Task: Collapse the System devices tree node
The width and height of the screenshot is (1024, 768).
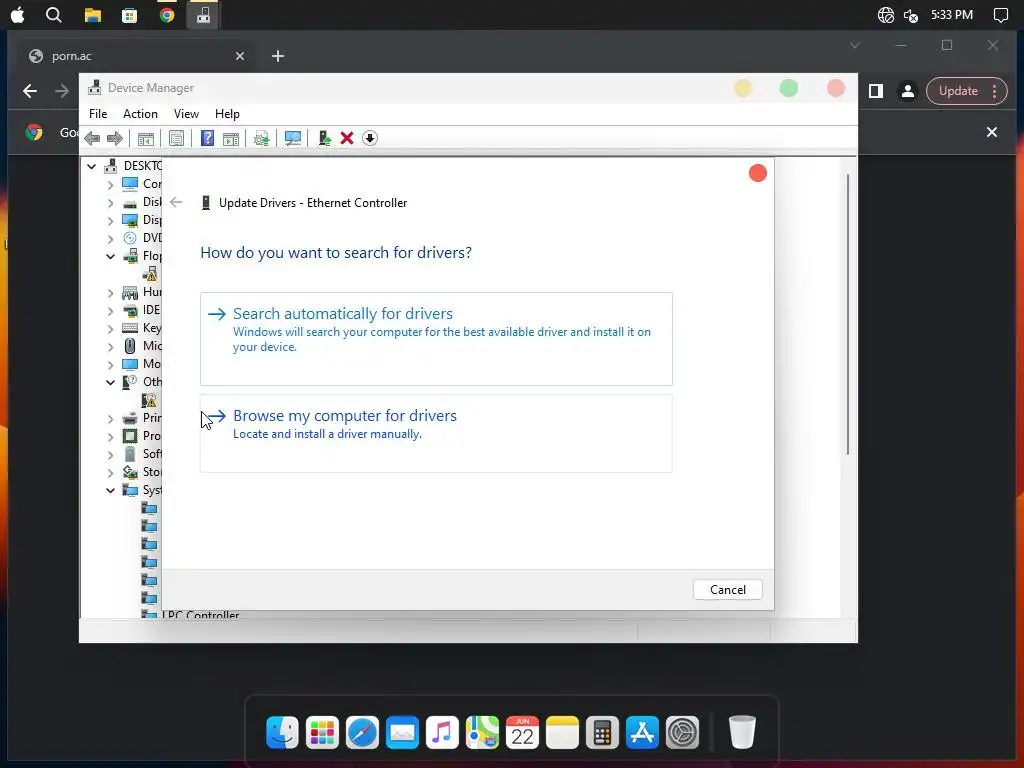Action: point(110,490)
